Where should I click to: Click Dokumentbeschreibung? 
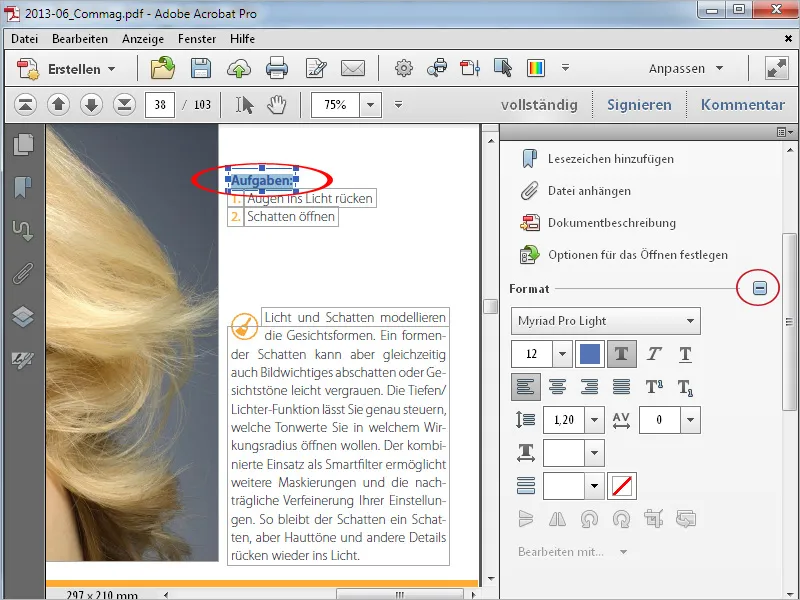[598, 223]
